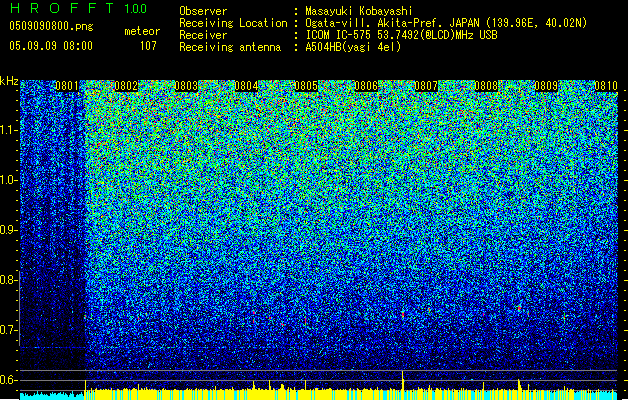
Task: Click the 'meteor' label
Action: 142,31
